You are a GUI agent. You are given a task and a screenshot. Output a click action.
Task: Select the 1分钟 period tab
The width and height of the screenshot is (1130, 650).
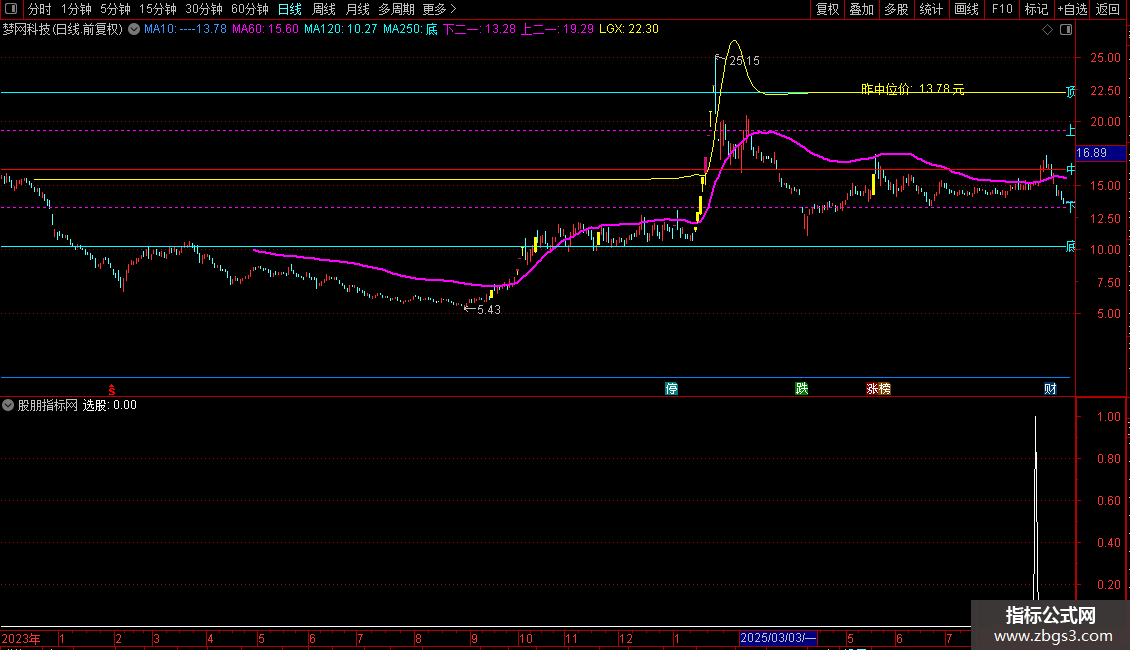tap(76, 9)
